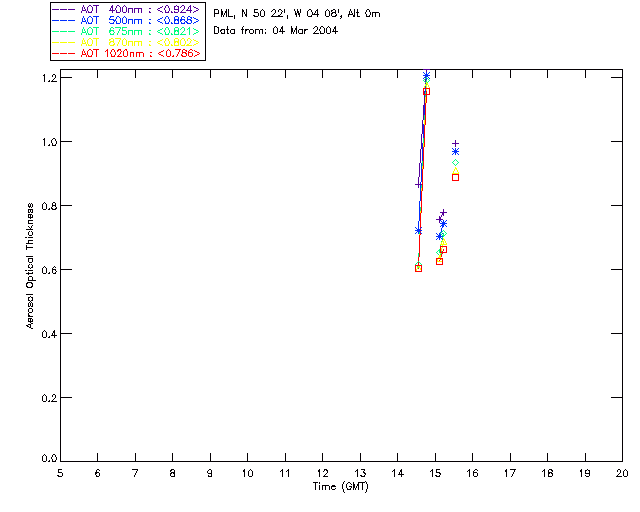640x512 pixels.
Task: Click the x-axis tick label 14
Action: point(398,473)
